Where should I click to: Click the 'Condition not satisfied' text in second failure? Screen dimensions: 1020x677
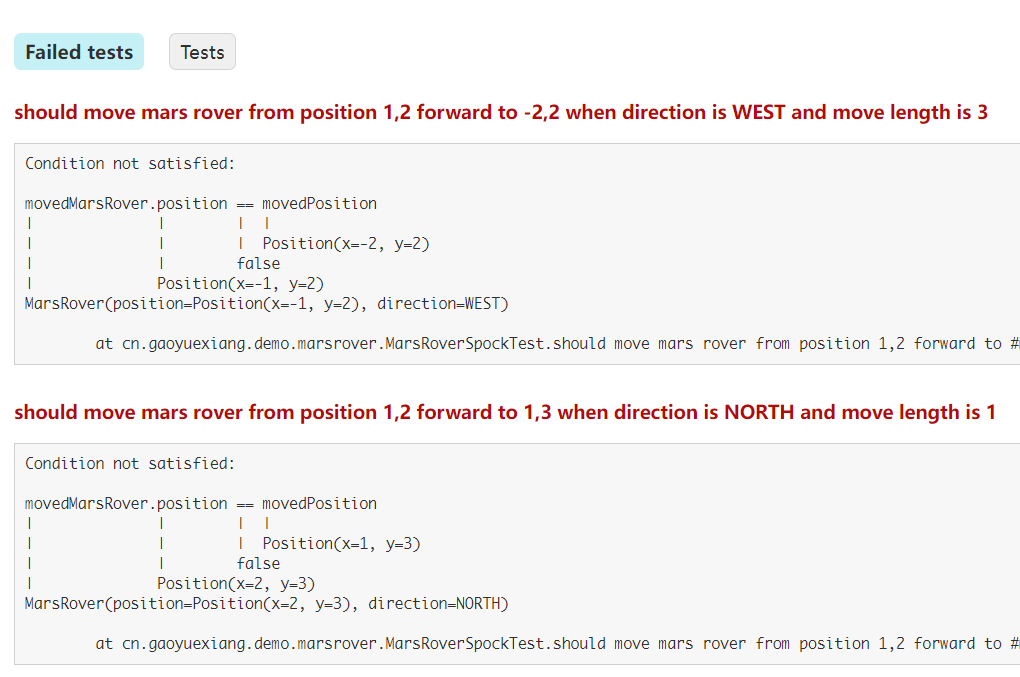[130, 463]
